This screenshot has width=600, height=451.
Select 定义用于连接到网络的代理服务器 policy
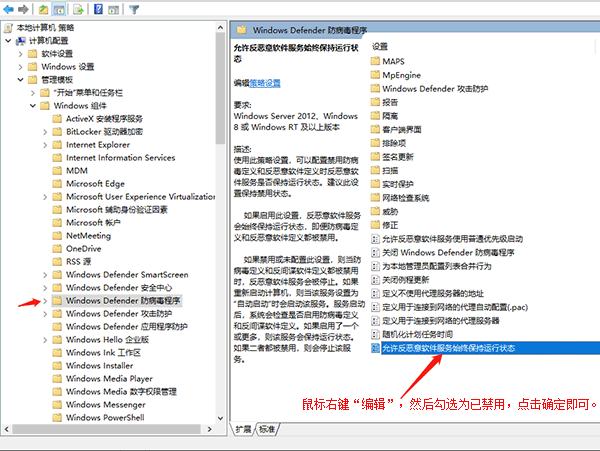pos(441,321)
